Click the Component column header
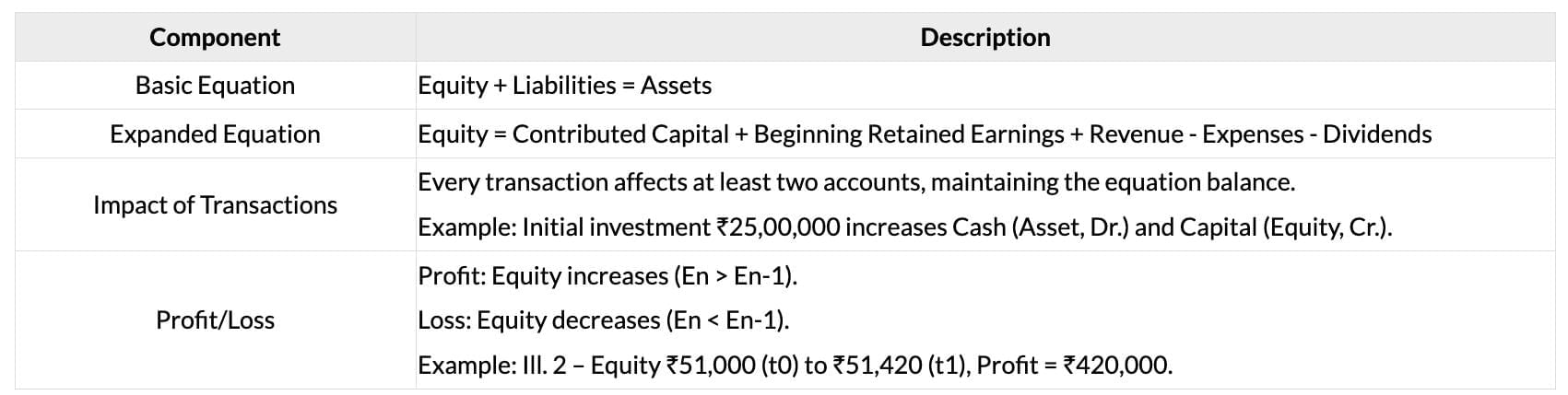This screenshot has width=1568, height=395. point(215,38)
